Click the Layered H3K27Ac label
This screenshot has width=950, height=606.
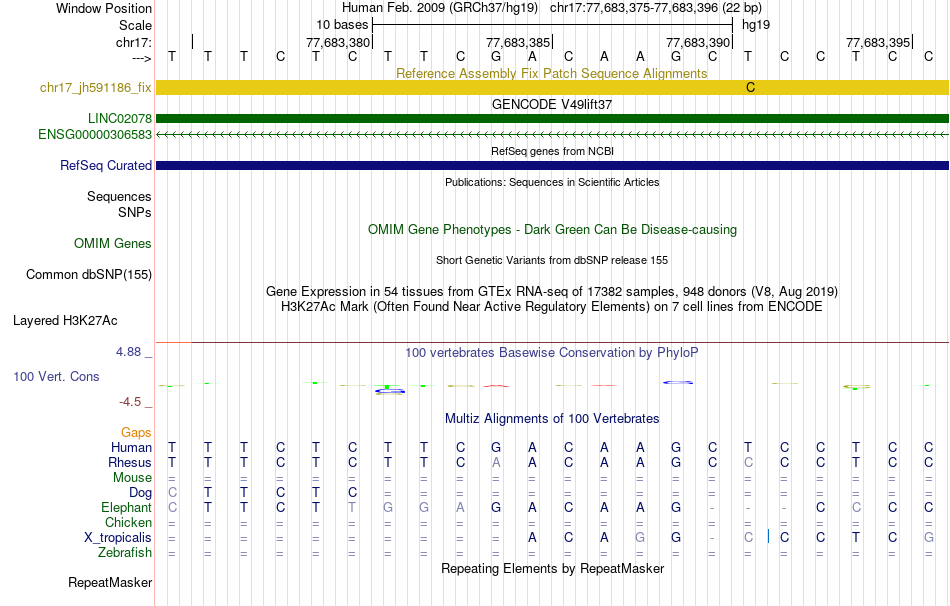[65, 321]
